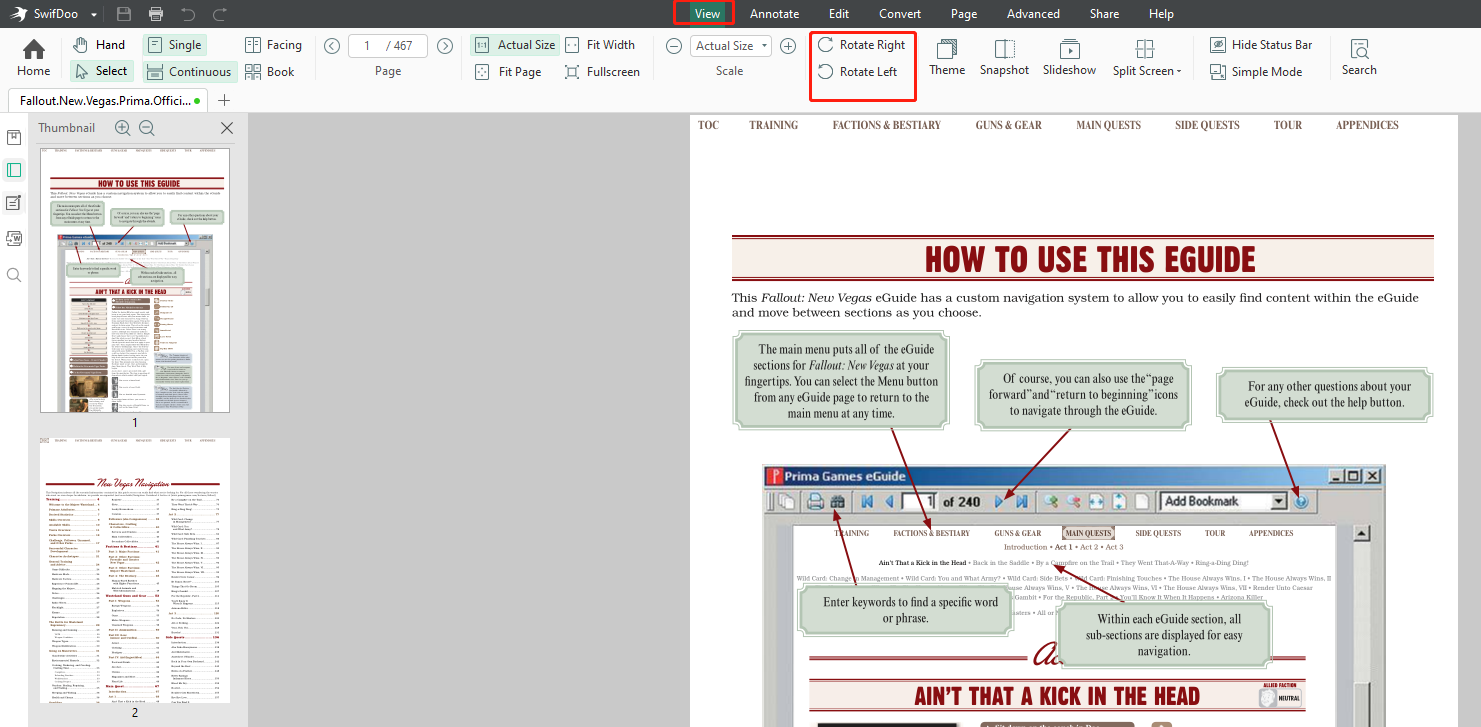Enlarge thumbnails with zoom-in icon
This screenshot has width=1481, height=727.
click(x=123, y=128)
